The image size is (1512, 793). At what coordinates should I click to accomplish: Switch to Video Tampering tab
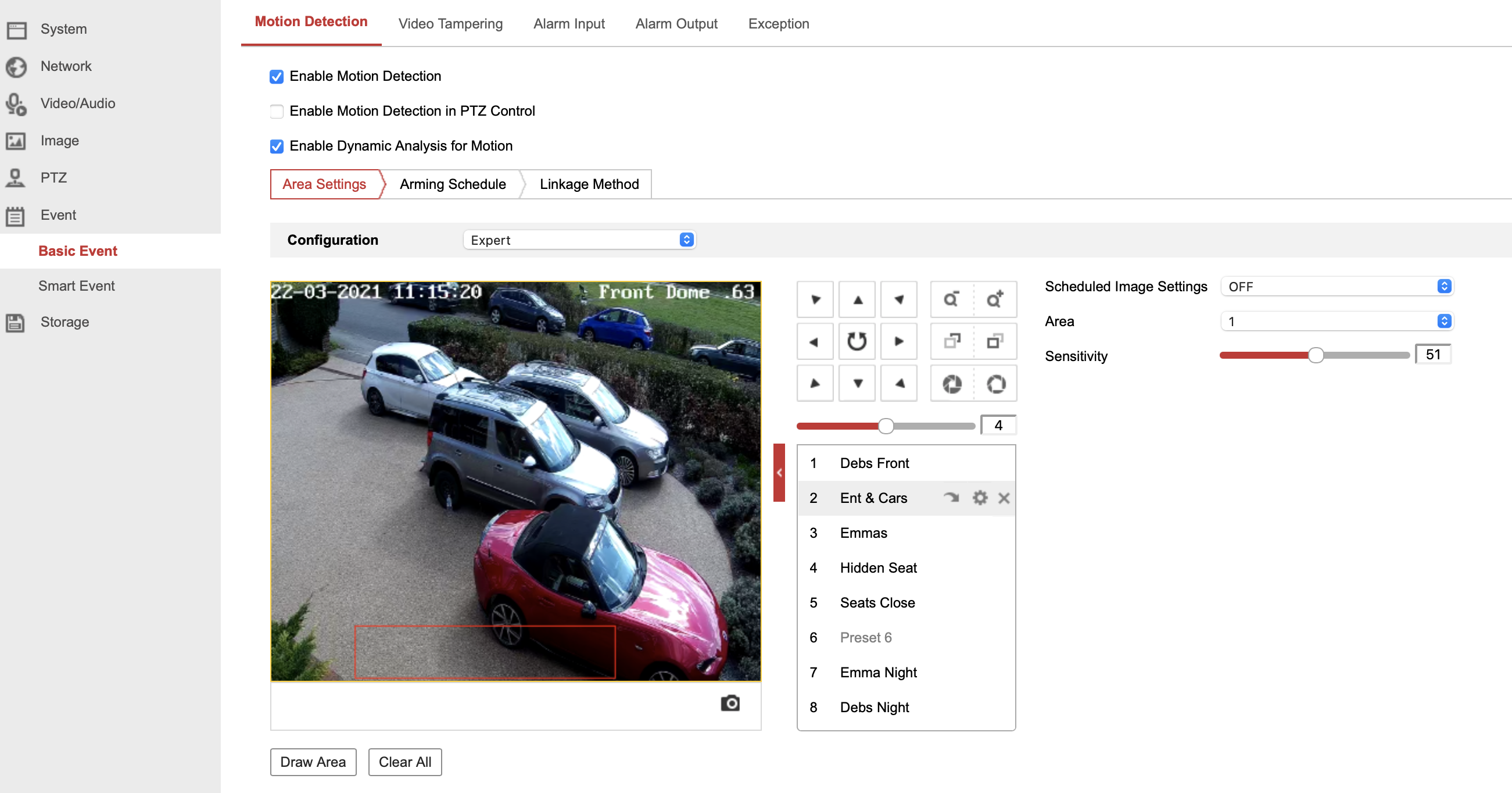tap(450, 23)
